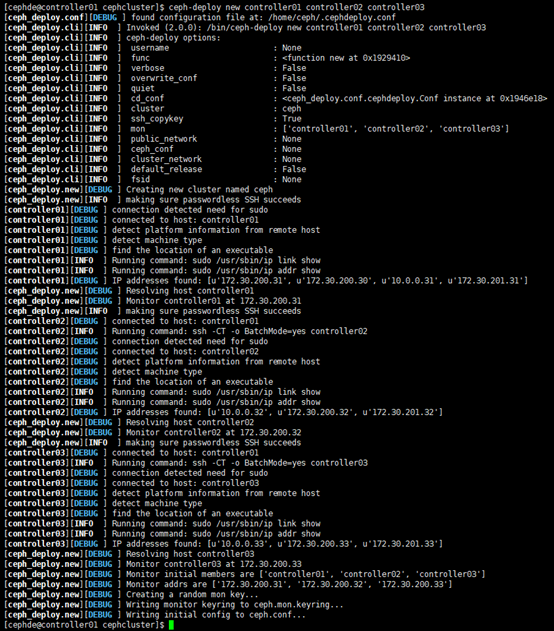This screenshot has height=631, width=554.
Task: Click the 'Monitor addrs are' line
Action: (228, 584)
